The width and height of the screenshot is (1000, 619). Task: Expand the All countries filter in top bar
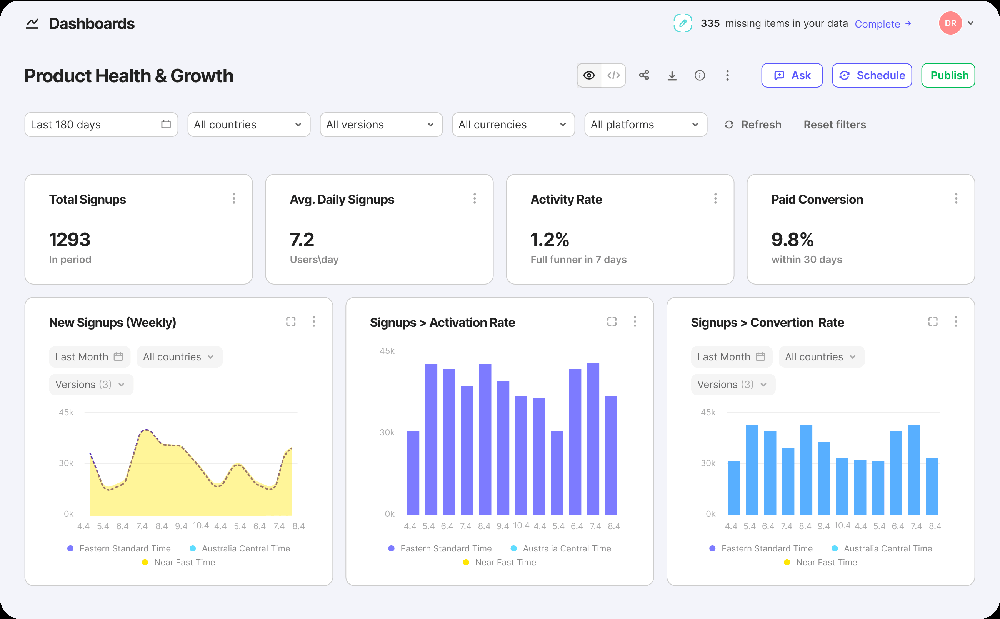coord(249,124)
